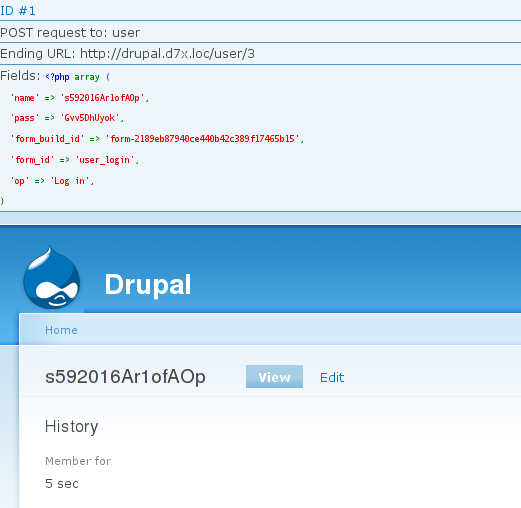
Task: Click the Drupal site name title
Action: (x=148, y=284)
